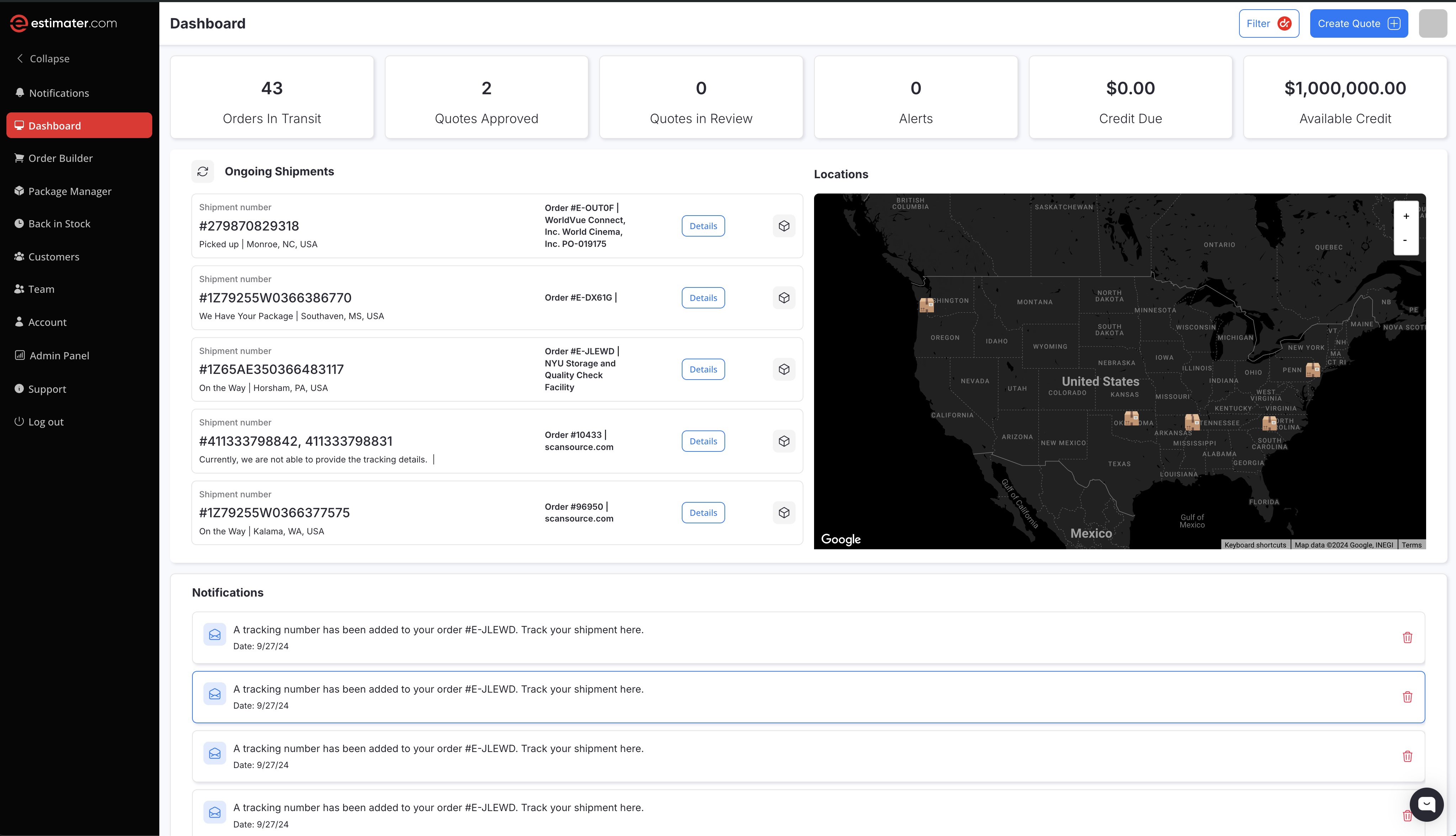The width and height of the screenshot is (1456, 836).
Task: Click package icon for shipment #1Z79255W0366386770
Action: click(784, 297)
